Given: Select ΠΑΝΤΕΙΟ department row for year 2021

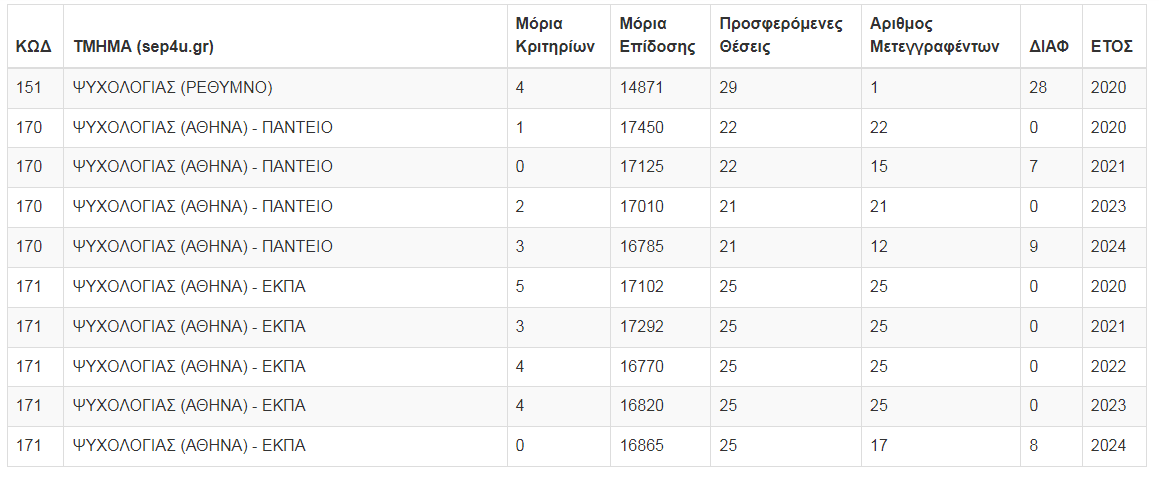Looking at the screenshot, I should pyautogui.click(x=202, y=167).
